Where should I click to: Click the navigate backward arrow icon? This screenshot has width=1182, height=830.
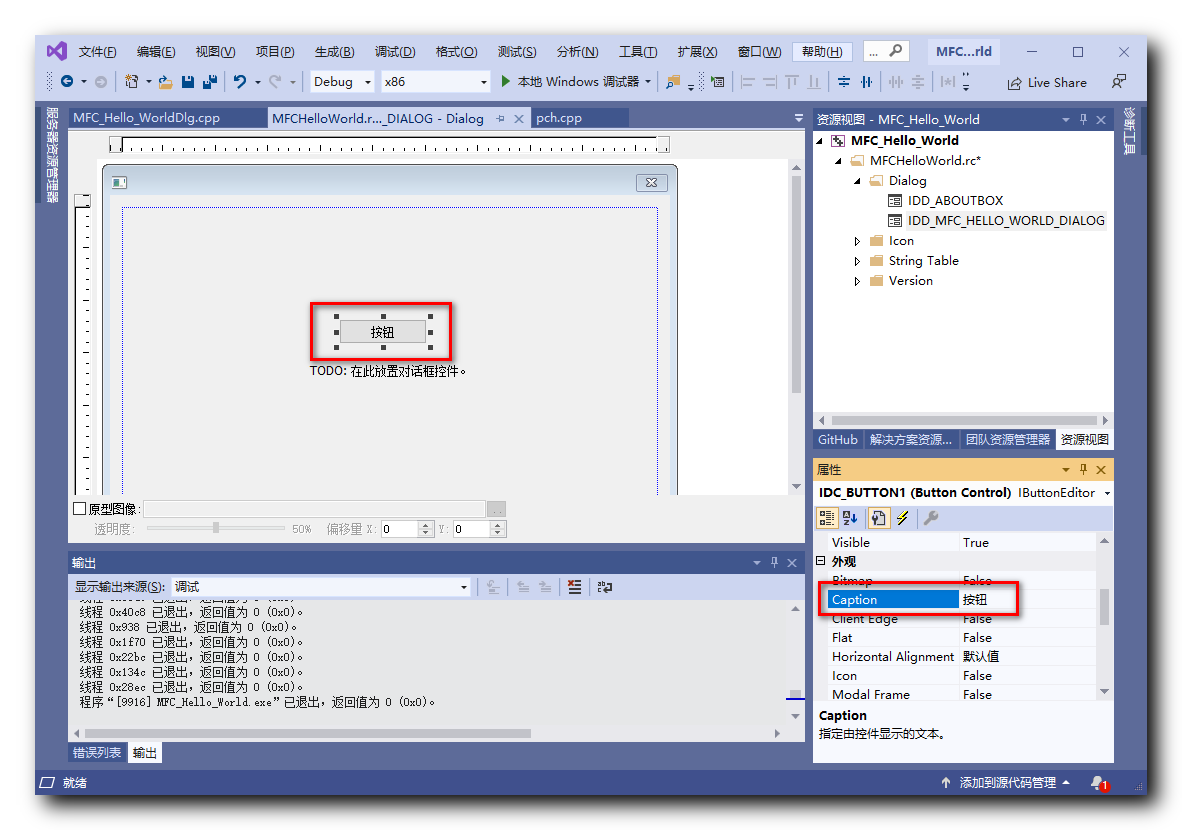(x=67, y=81)
